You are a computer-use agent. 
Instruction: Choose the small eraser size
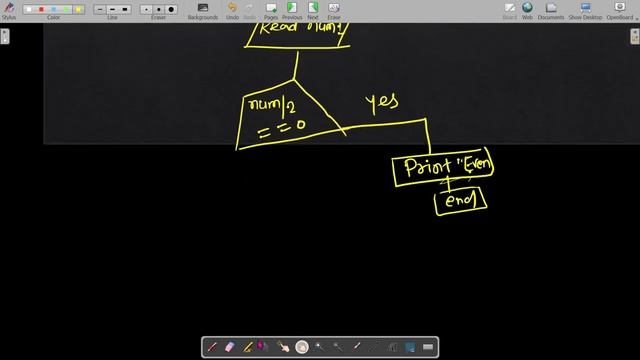pyautogui.click(x=146, y=9)
